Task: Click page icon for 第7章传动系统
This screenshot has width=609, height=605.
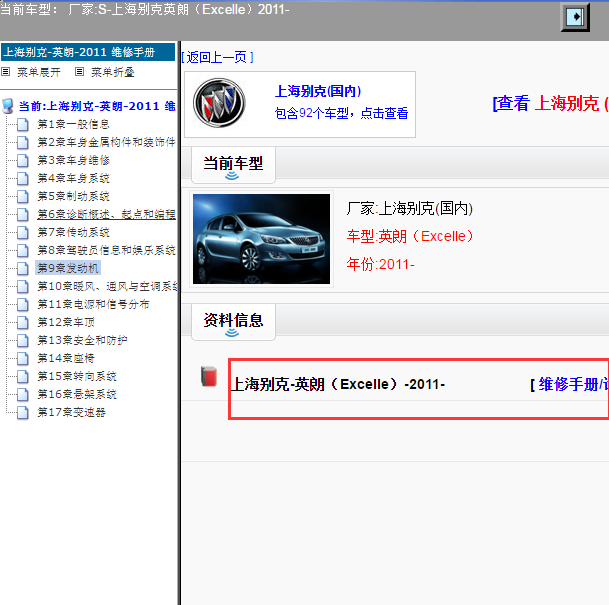Action: click(23, 233)
